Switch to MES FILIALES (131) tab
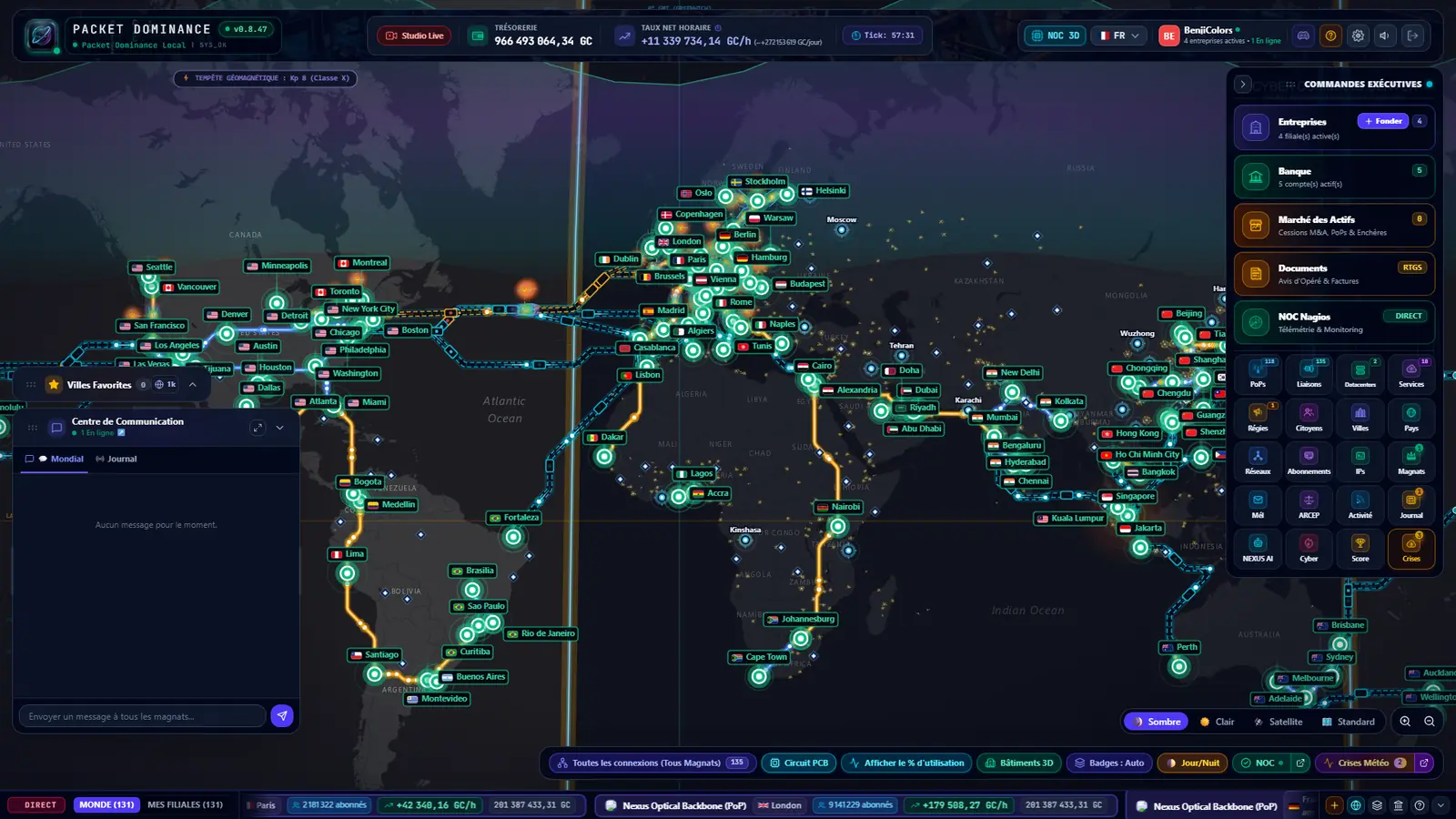Viewport: 1456px width, 819px height. (185, 805)
